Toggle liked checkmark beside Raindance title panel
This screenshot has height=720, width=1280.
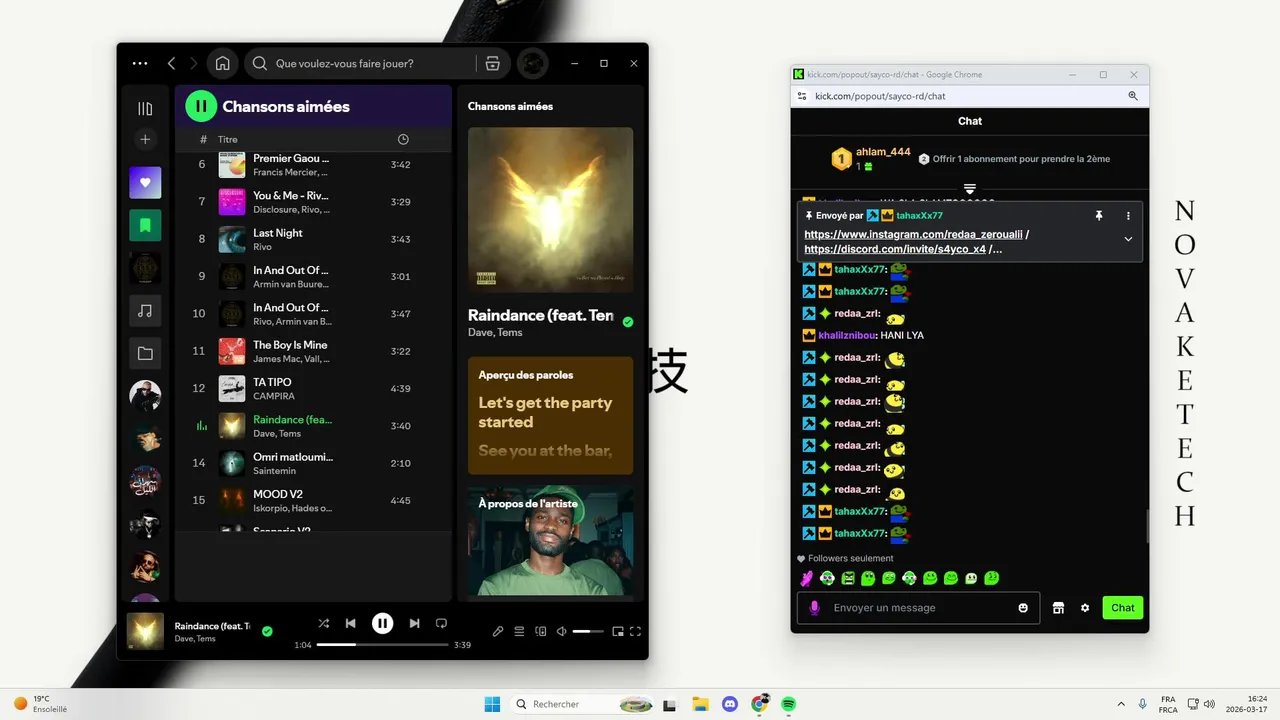(628, 322)
